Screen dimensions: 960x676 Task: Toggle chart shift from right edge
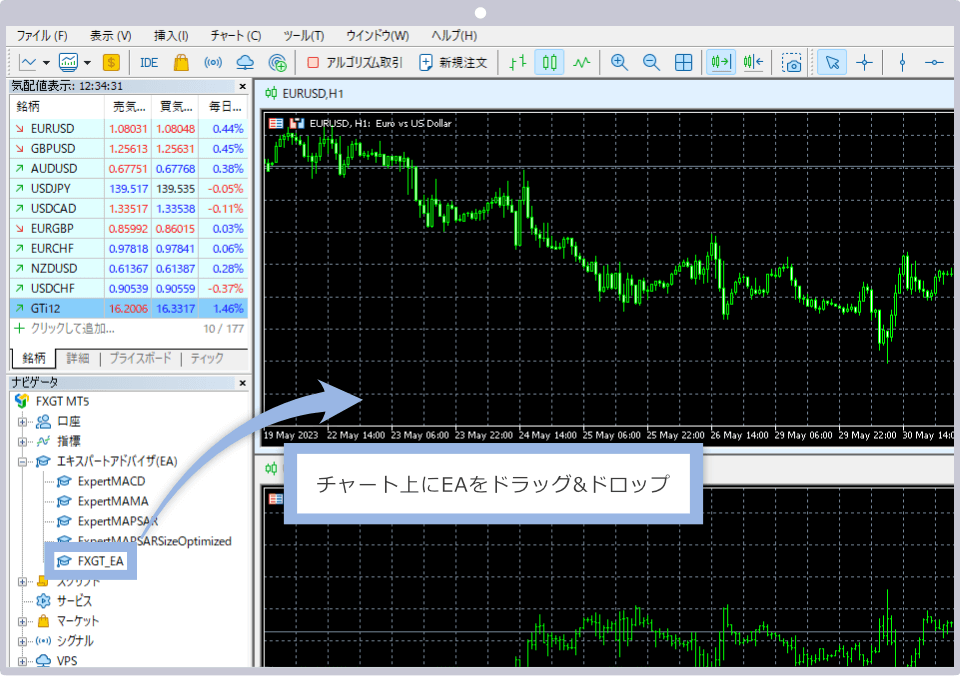tap(753, 62)
